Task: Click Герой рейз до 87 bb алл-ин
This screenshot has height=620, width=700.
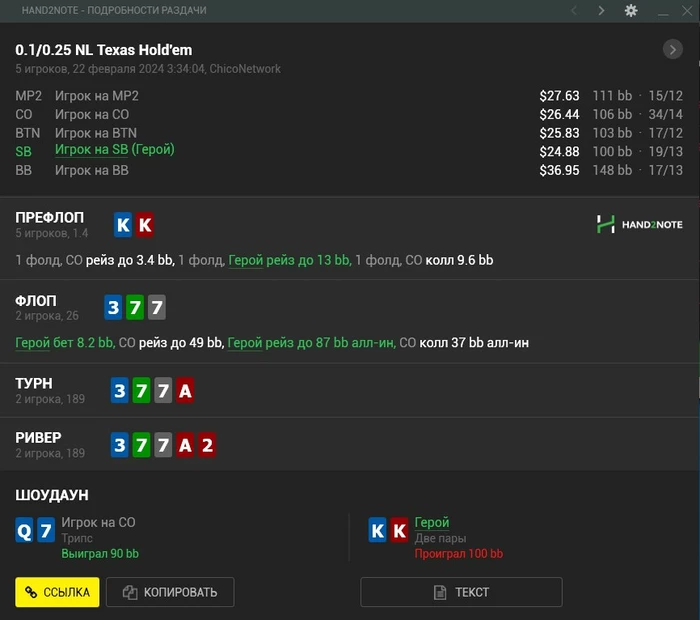Action: 312,343
